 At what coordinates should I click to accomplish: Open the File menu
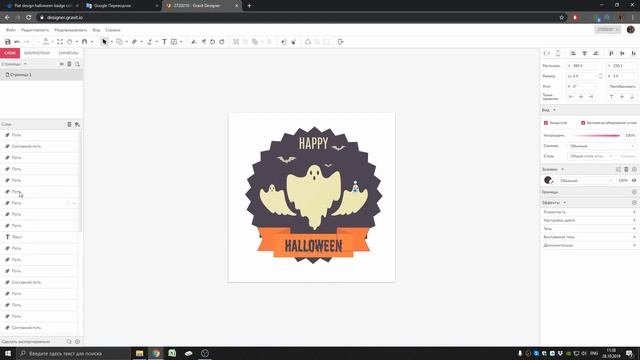(11, 30)
